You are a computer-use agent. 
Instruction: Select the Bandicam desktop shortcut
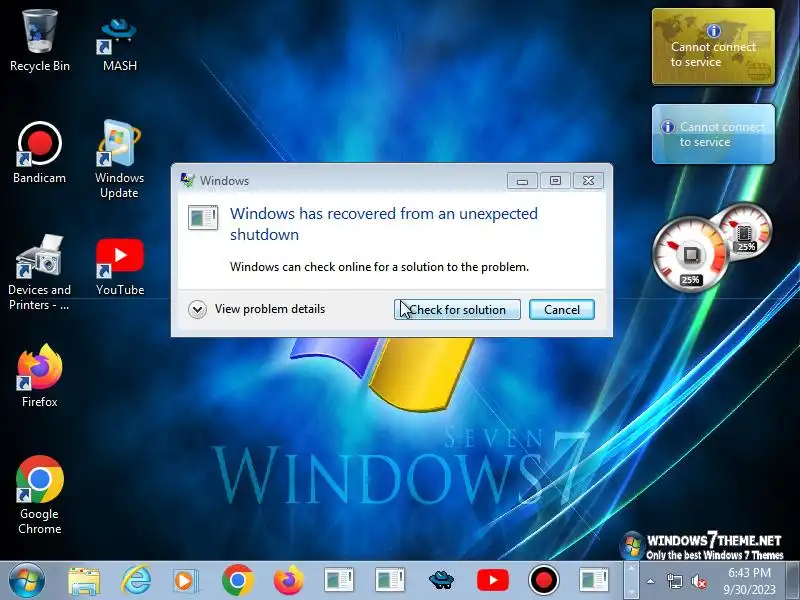pos(39,152)
